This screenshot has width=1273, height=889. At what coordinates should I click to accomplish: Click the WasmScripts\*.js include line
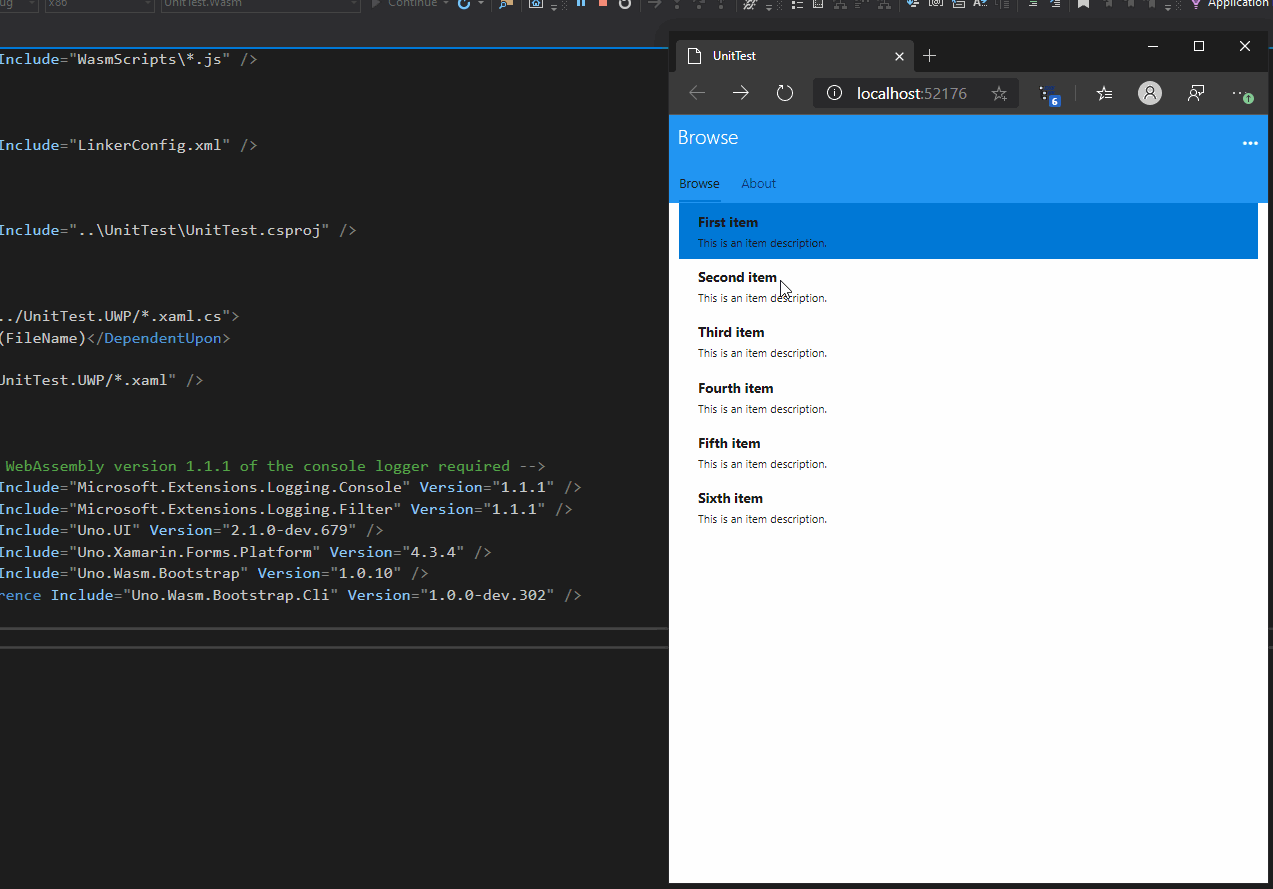pos(129,59)
